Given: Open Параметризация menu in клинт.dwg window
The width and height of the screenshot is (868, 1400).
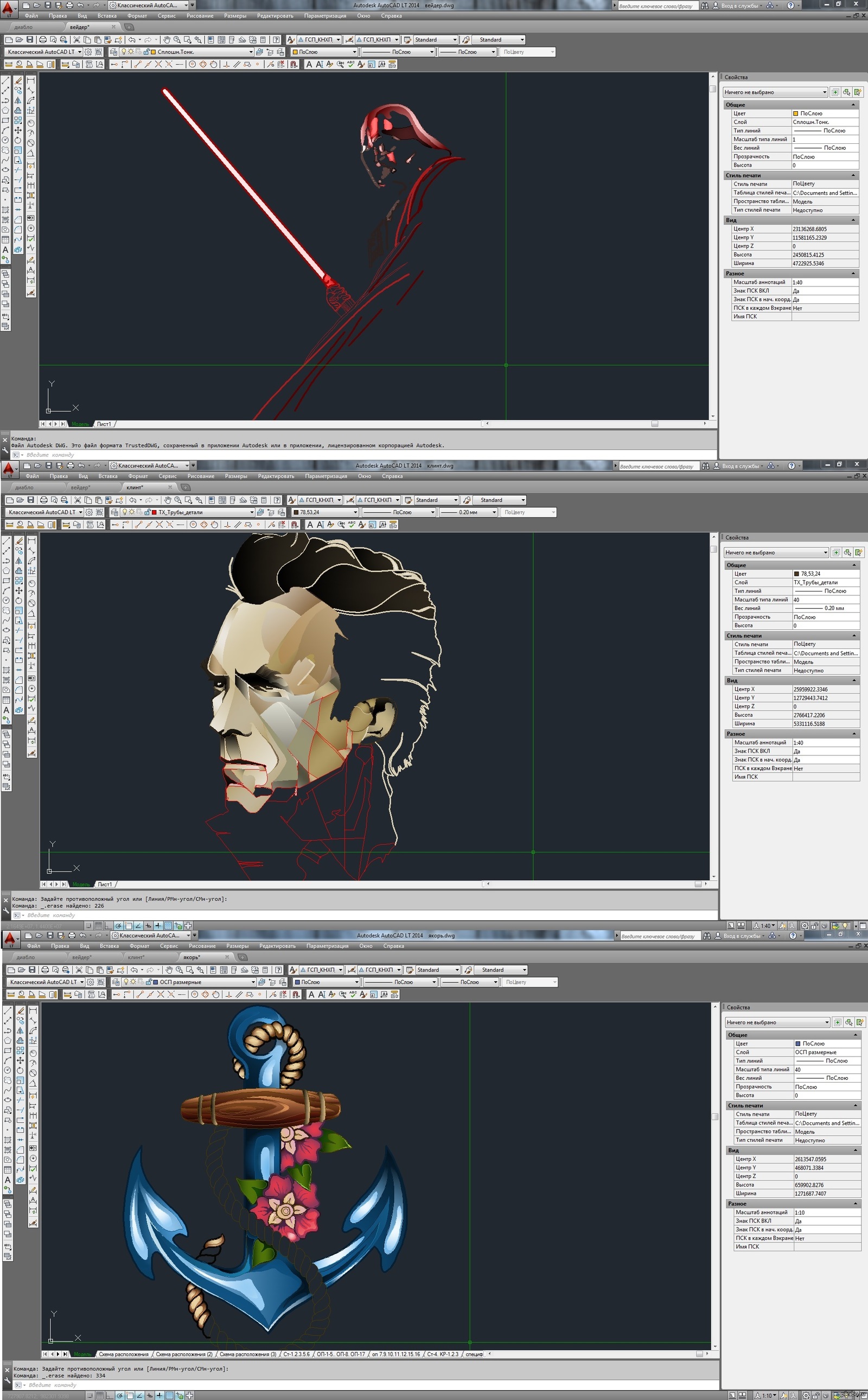Looking at the screenshot, I should 326,476.
